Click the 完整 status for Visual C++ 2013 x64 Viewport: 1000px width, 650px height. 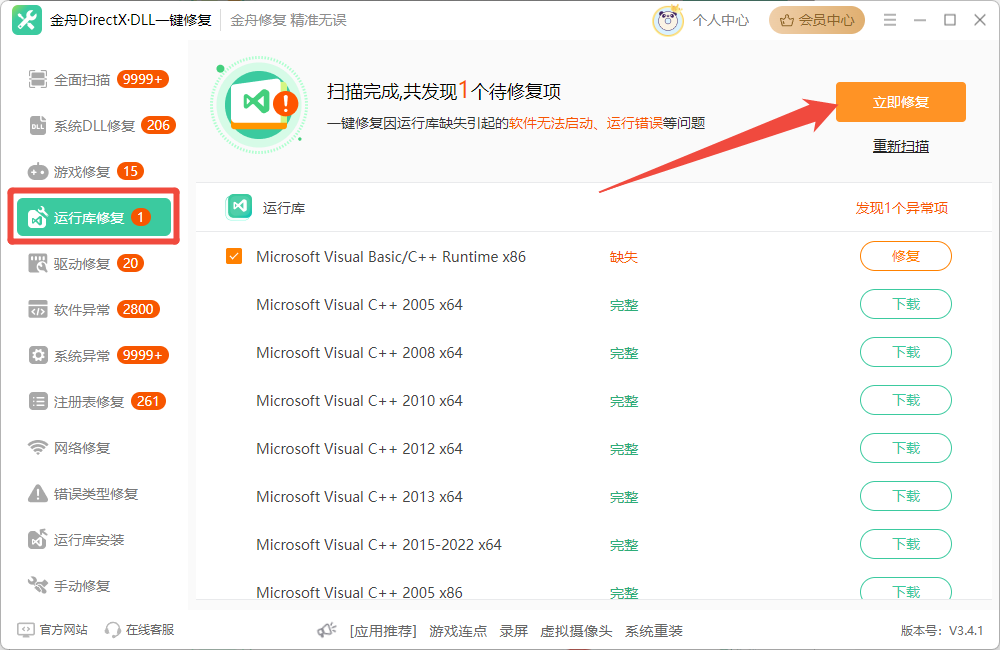pyautogui.click(x=624, y=497)
